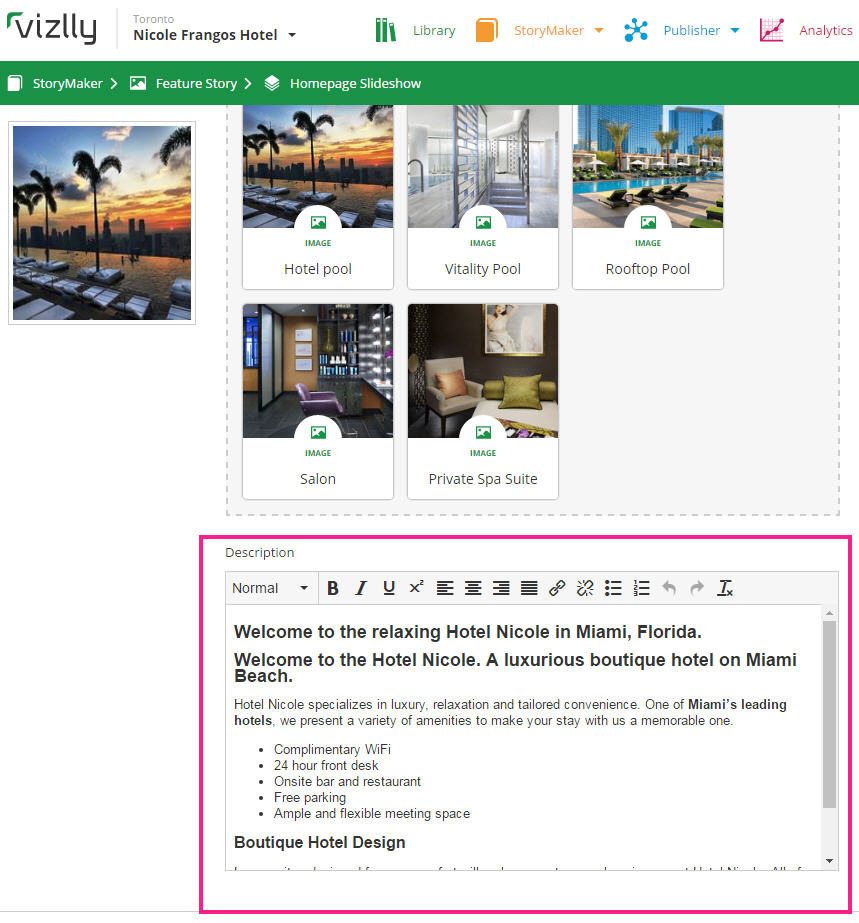The width and height of the screenshot is (859, 923).
Task: Center align text in editor
Action: coord(473,587)
